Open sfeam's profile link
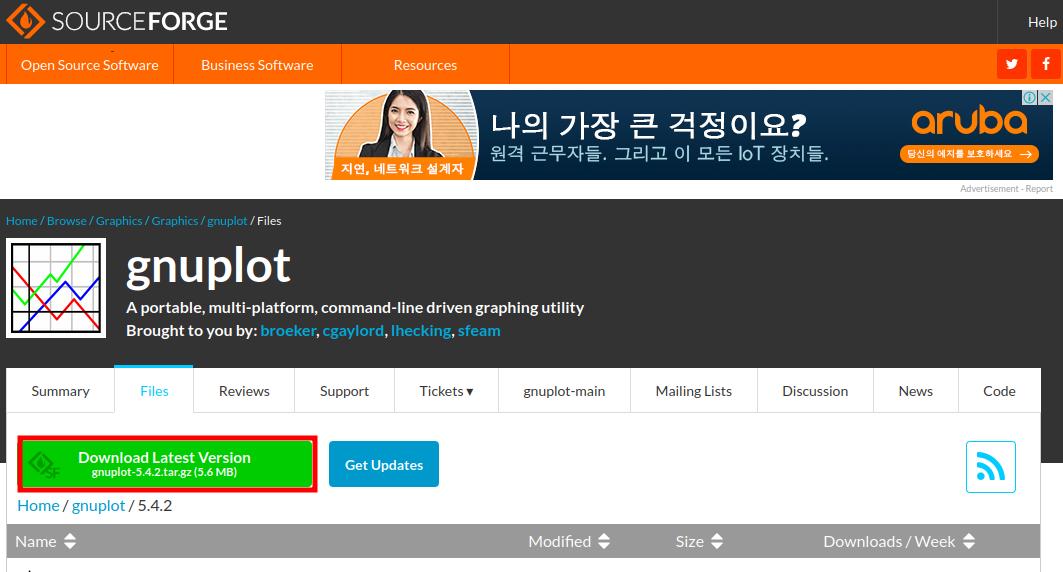The image size is (1063, 572). (x=479, y=331)
